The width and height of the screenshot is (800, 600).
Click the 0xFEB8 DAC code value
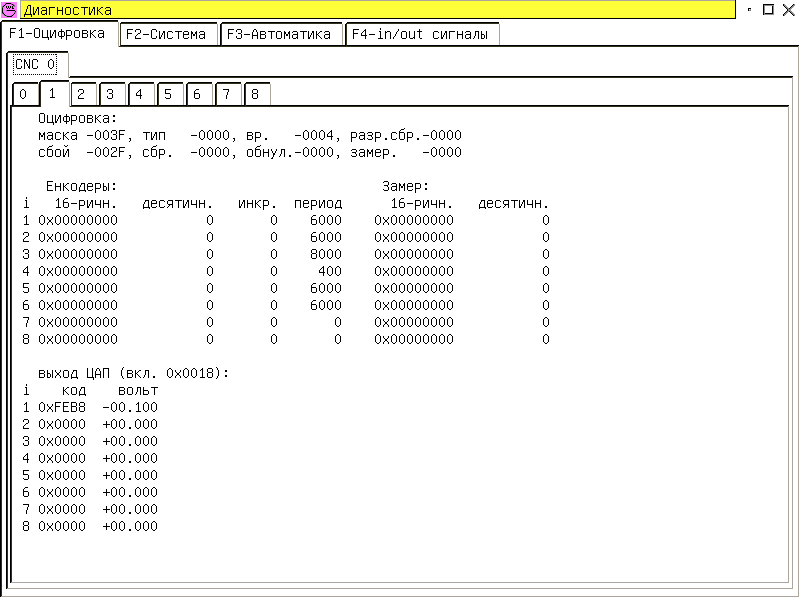tap(62, 407)
